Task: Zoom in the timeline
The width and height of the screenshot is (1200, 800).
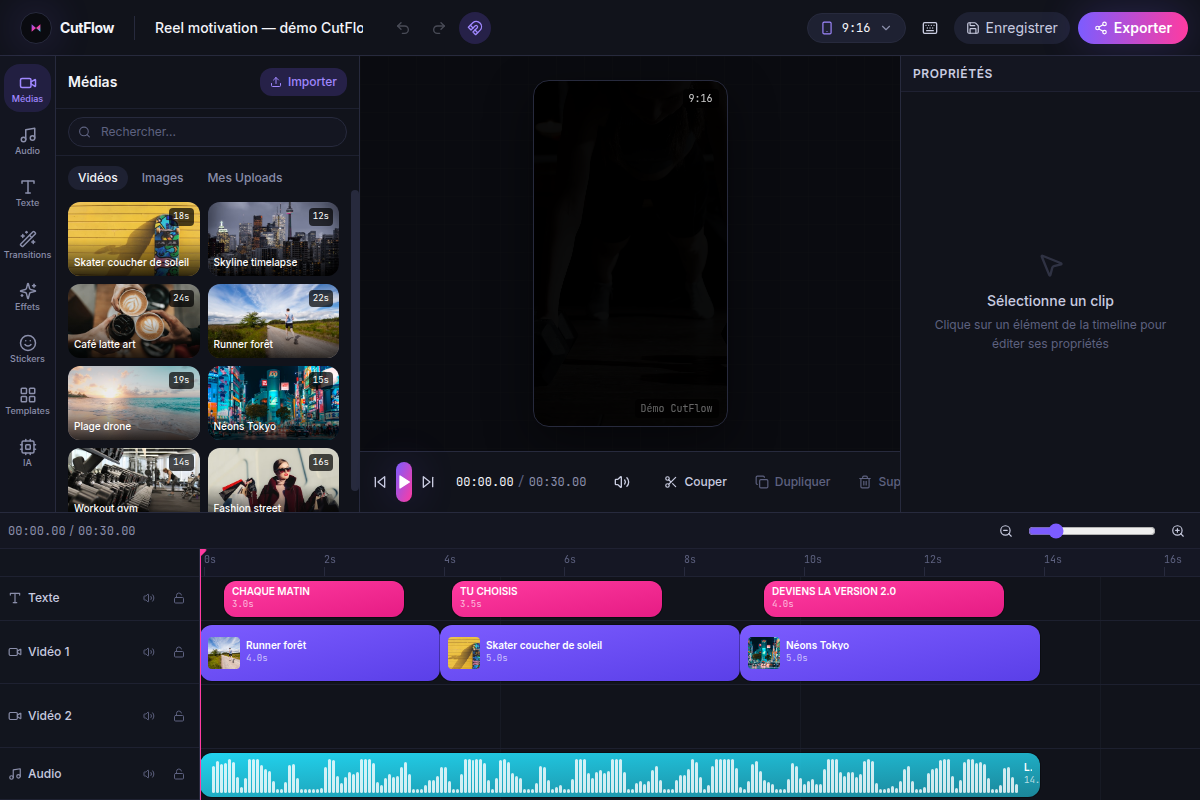Action: [x=1178, y=531]
